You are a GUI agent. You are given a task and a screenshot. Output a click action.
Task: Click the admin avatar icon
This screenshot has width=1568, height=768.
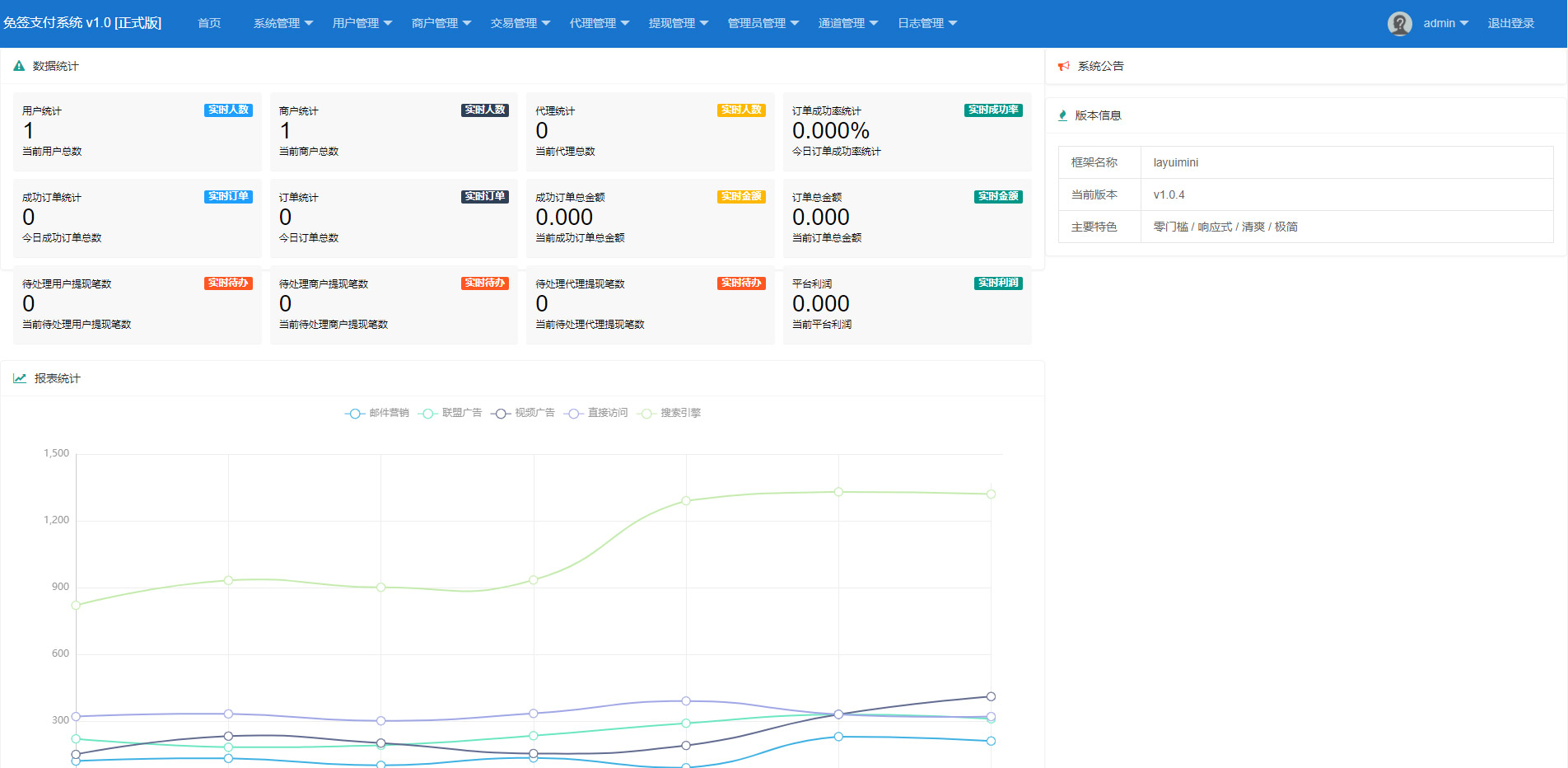pyautogui.click(x=1399, y=23)
